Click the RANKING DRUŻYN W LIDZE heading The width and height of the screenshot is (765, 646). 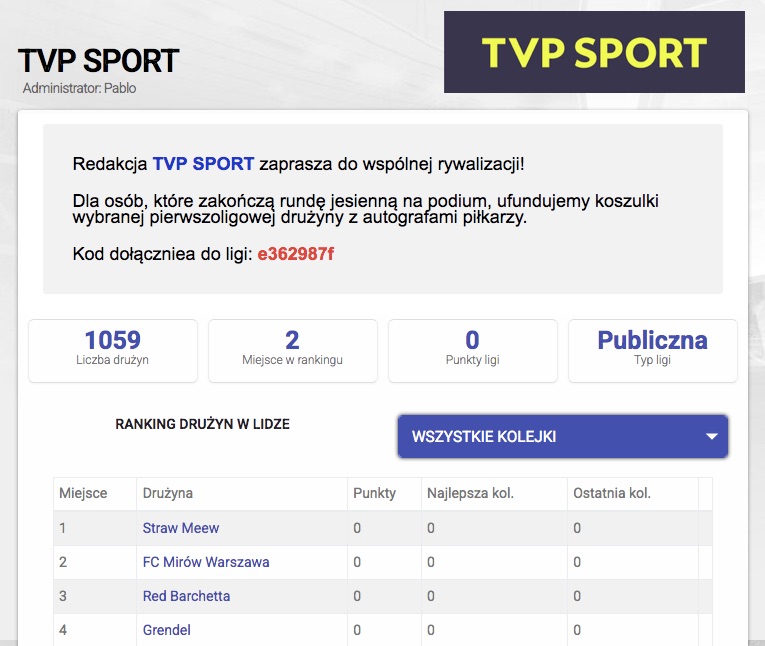pyautogui.click(x=202, y=424)
